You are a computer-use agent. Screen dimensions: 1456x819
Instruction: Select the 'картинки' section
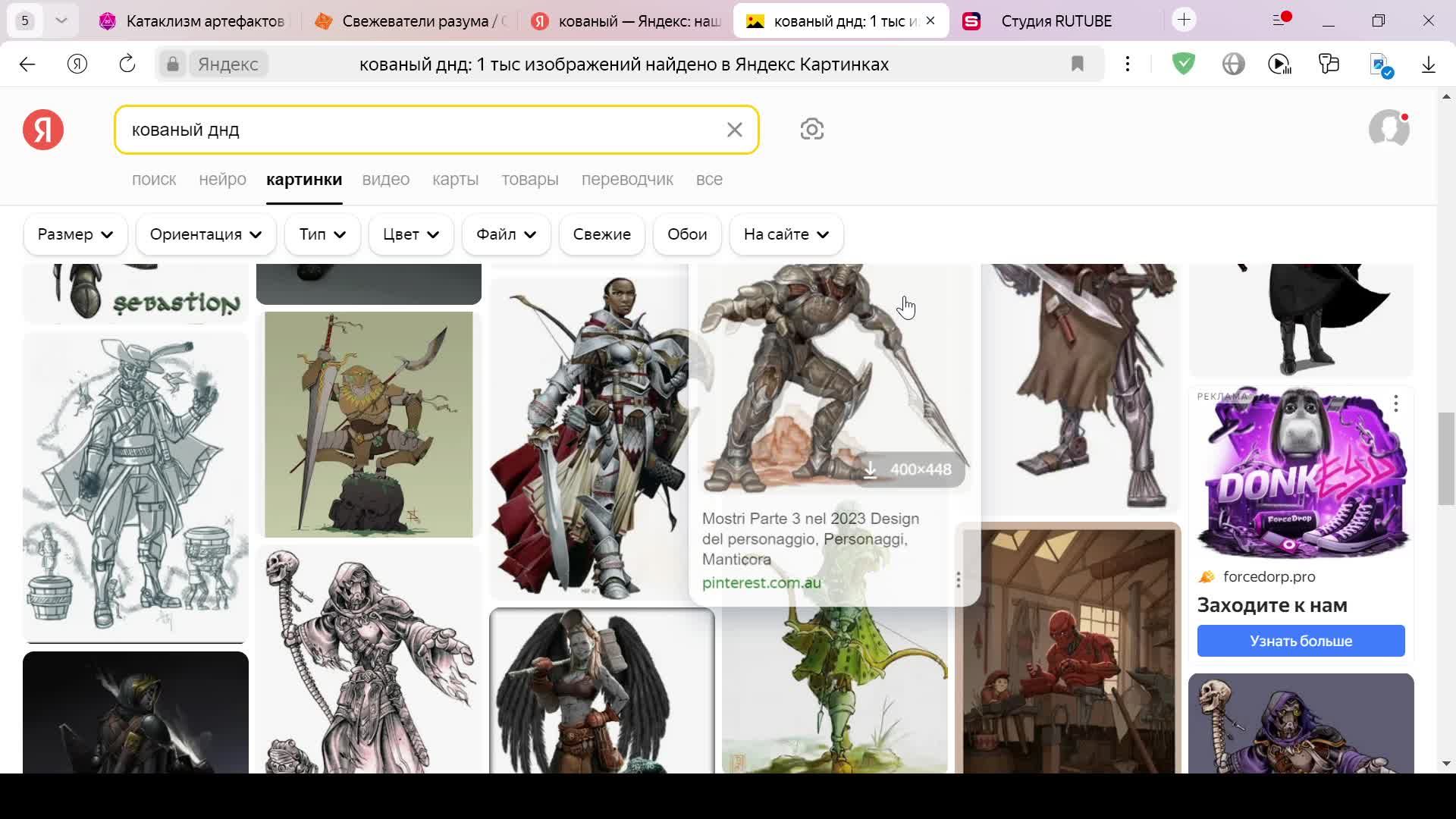click(x=304, y=180)
